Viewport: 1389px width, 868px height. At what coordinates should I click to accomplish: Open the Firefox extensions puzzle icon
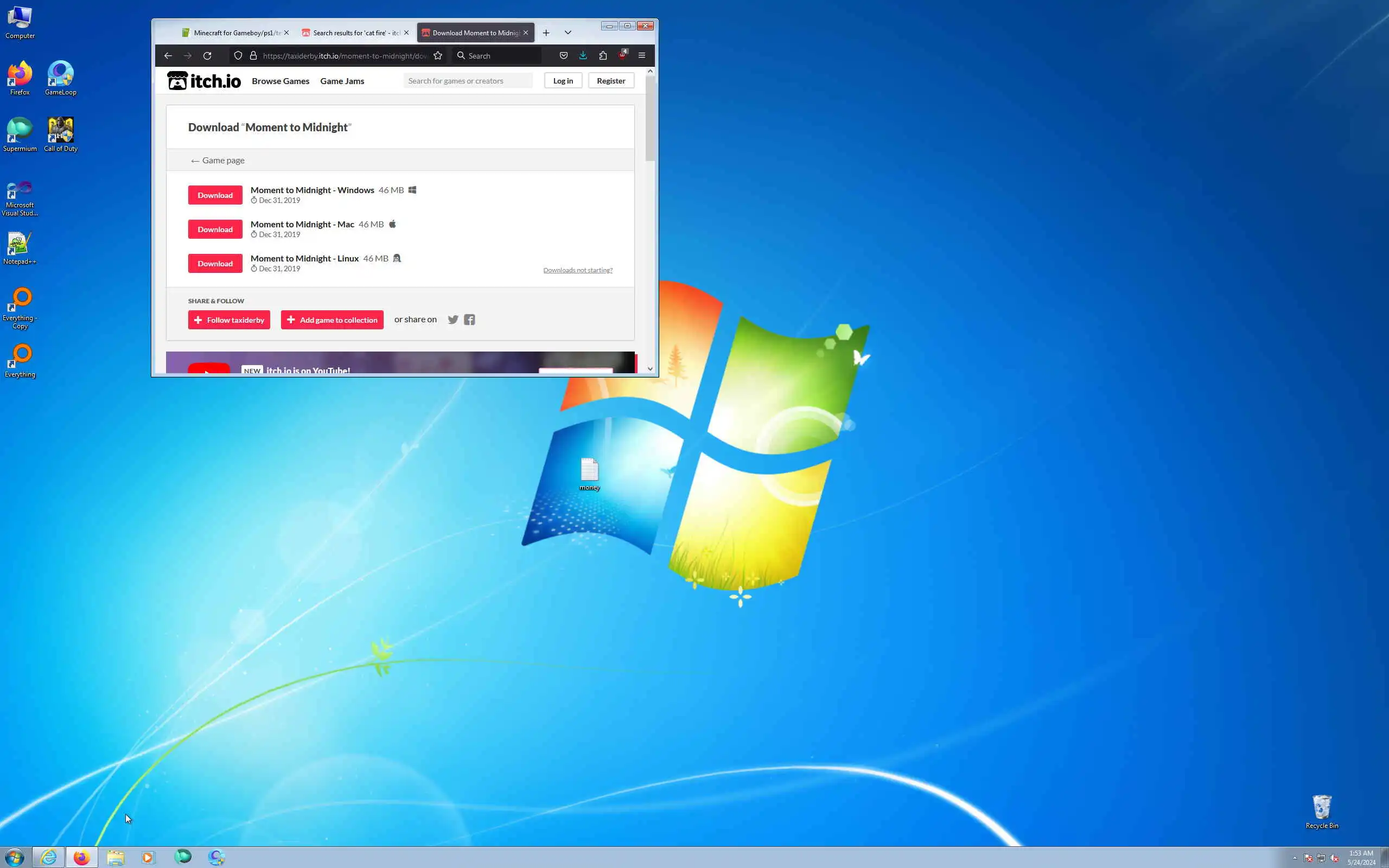coord(603,56)
